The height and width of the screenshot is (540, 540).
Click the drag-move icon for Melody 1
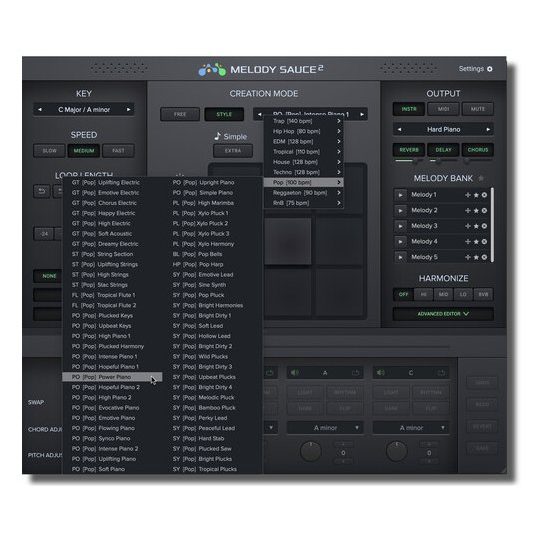[468, 195]
